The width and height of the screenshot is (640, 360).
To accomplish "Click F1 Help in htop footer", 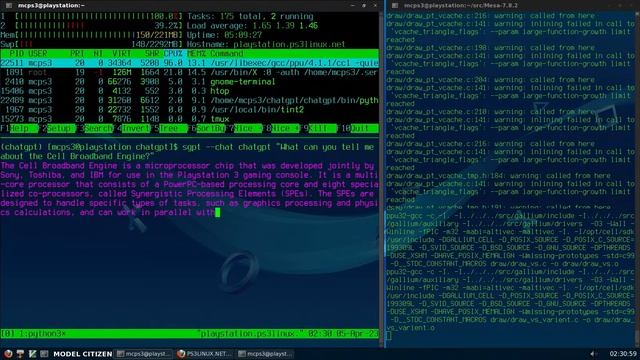I will click(19, 128).
